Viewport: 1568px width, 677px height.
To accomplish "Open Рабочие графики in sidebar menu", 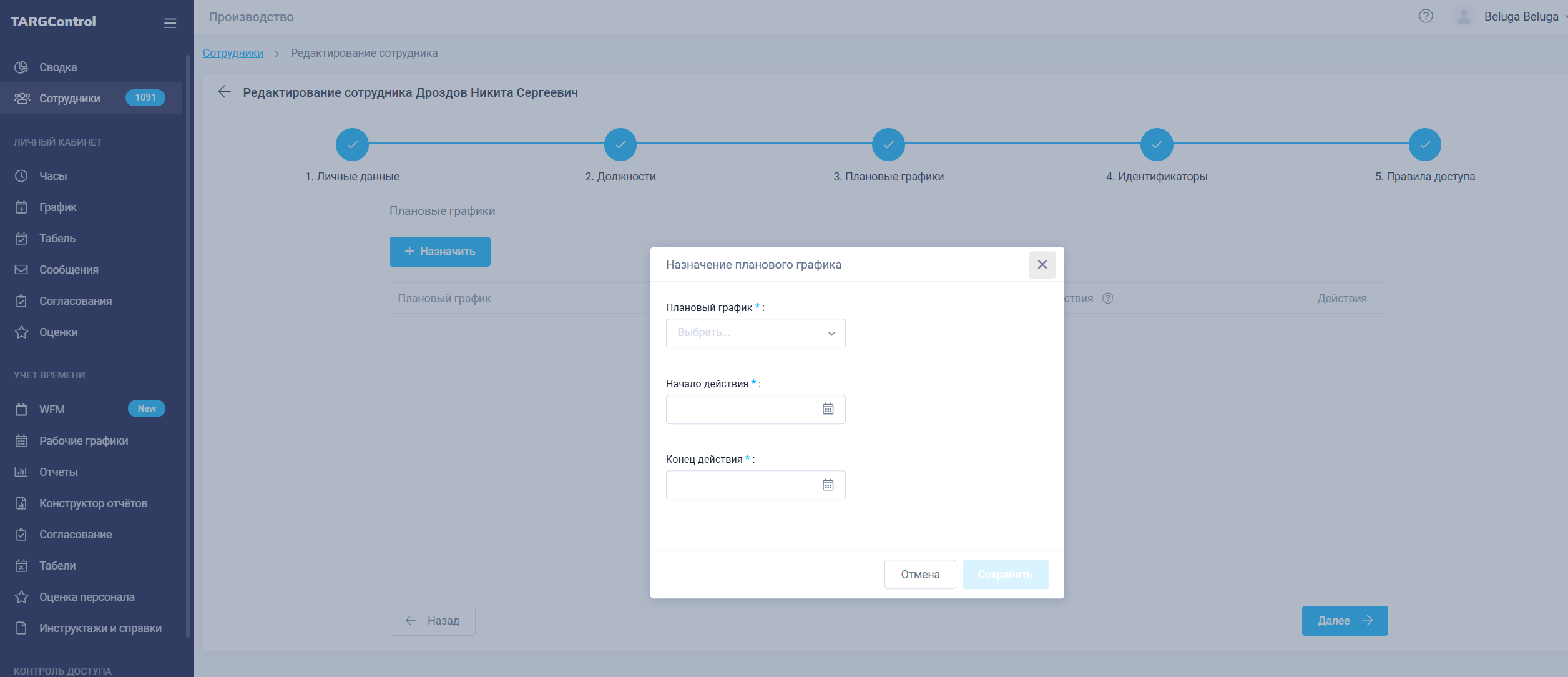I will point(84,441).
